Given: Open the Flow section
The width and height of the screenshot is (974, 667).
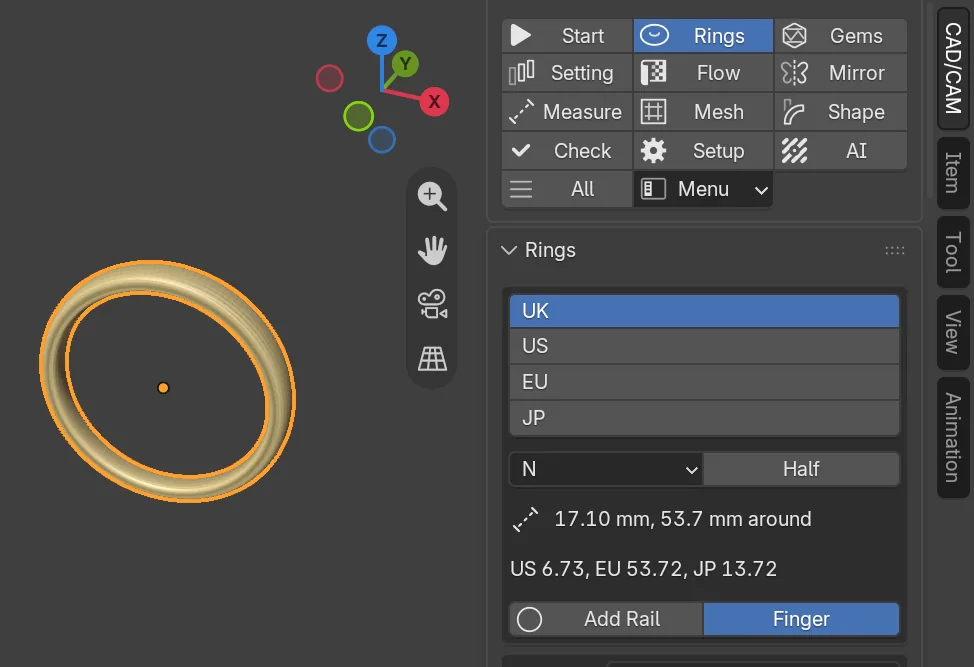Looking at the screenshot, I should pos(703,73).
